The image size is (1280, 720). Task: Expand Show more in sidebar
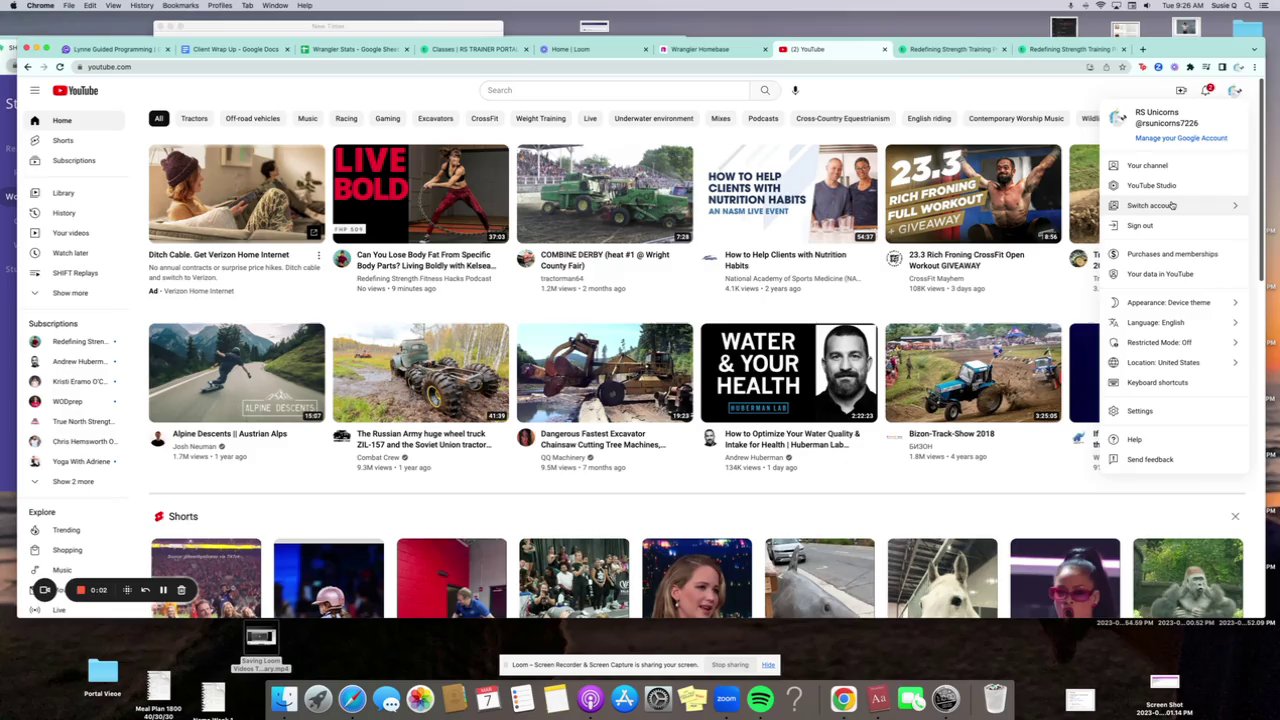click(76, 292)
